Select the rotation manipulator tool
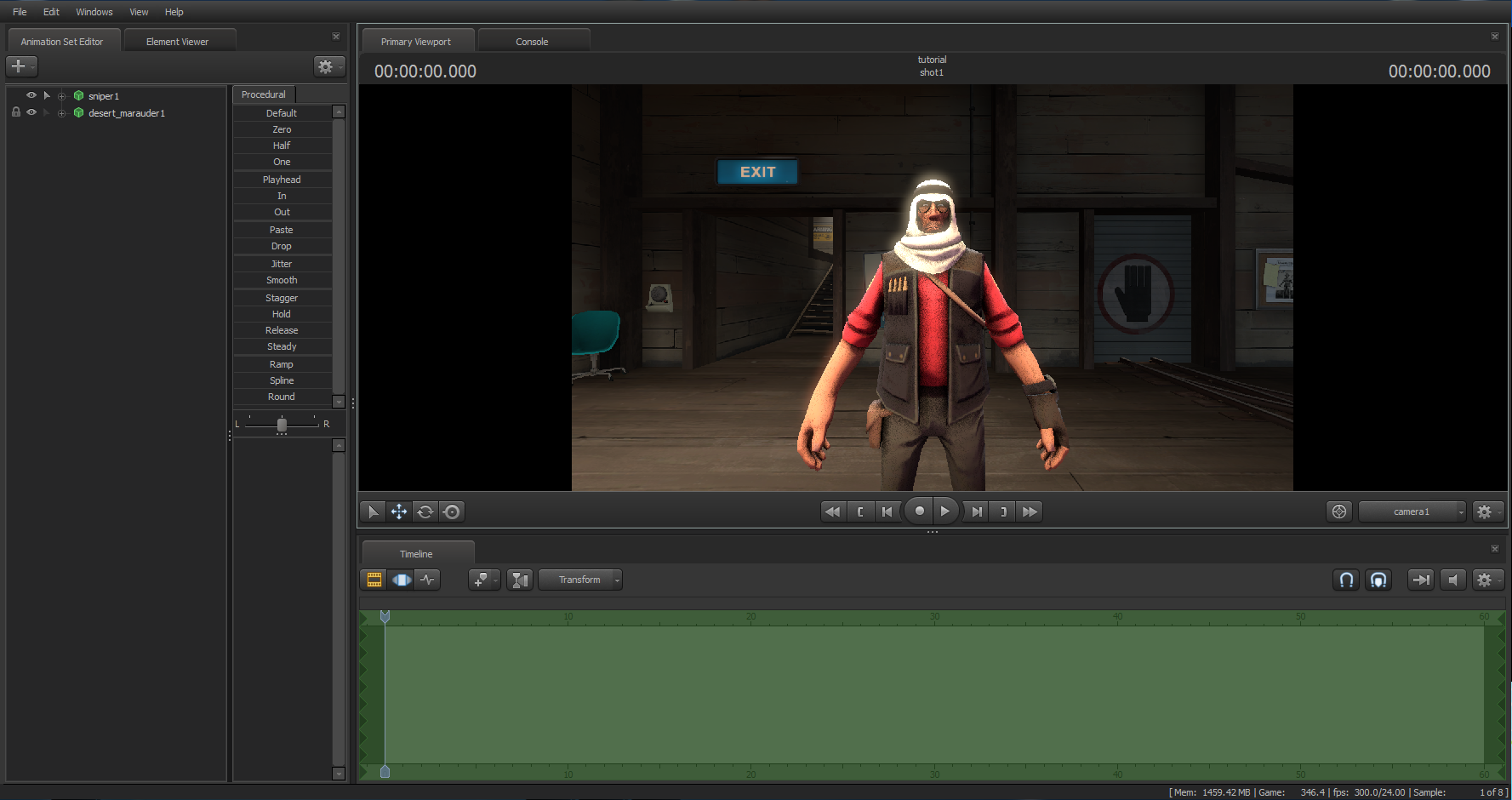This screenshot has width=1512, height=800. click(x=425, y=511)
